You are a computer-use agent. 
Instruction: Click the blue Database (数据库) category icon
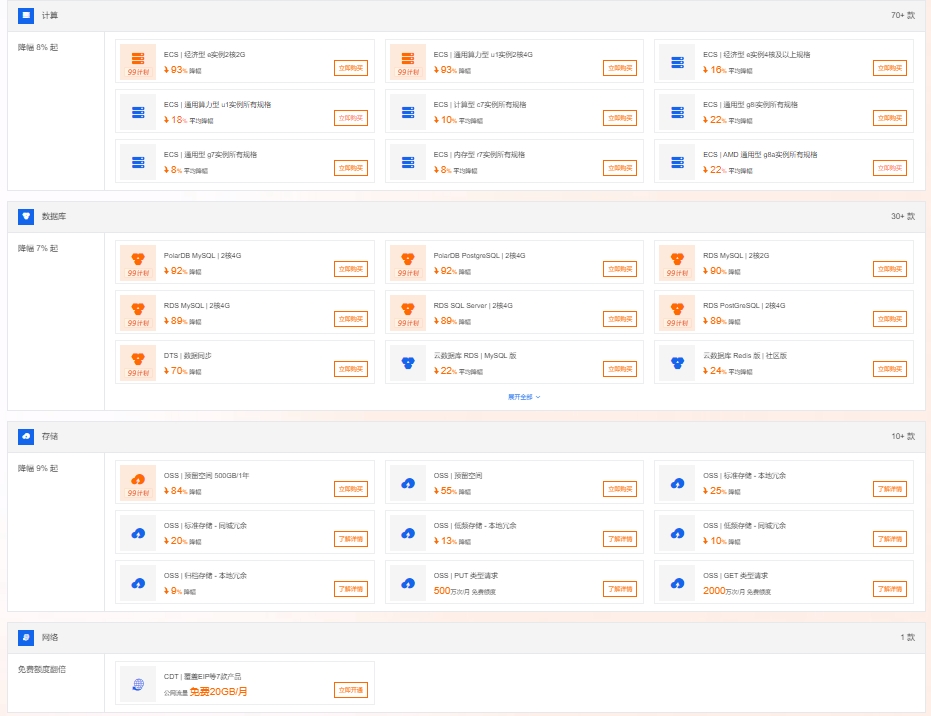click(26, 217)
